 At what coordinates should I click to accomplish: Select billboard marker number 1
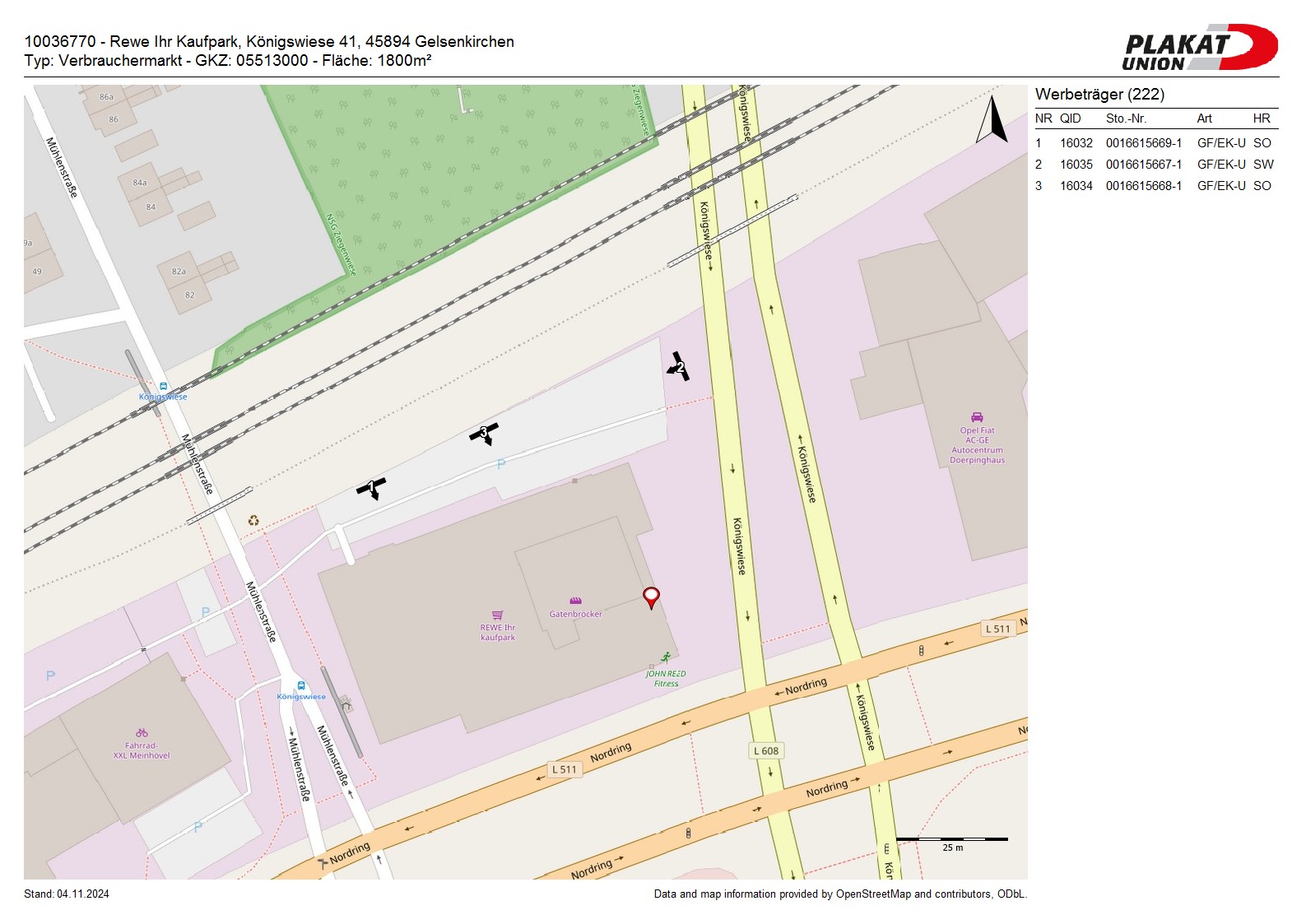[371, 487]
